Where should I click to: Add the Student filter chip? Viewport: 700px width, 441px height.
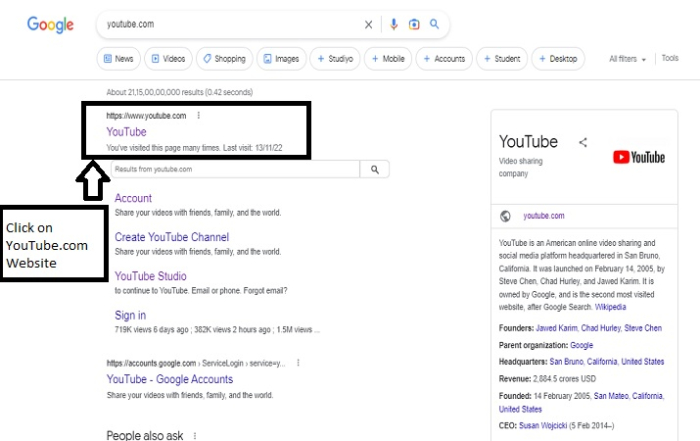502,59
